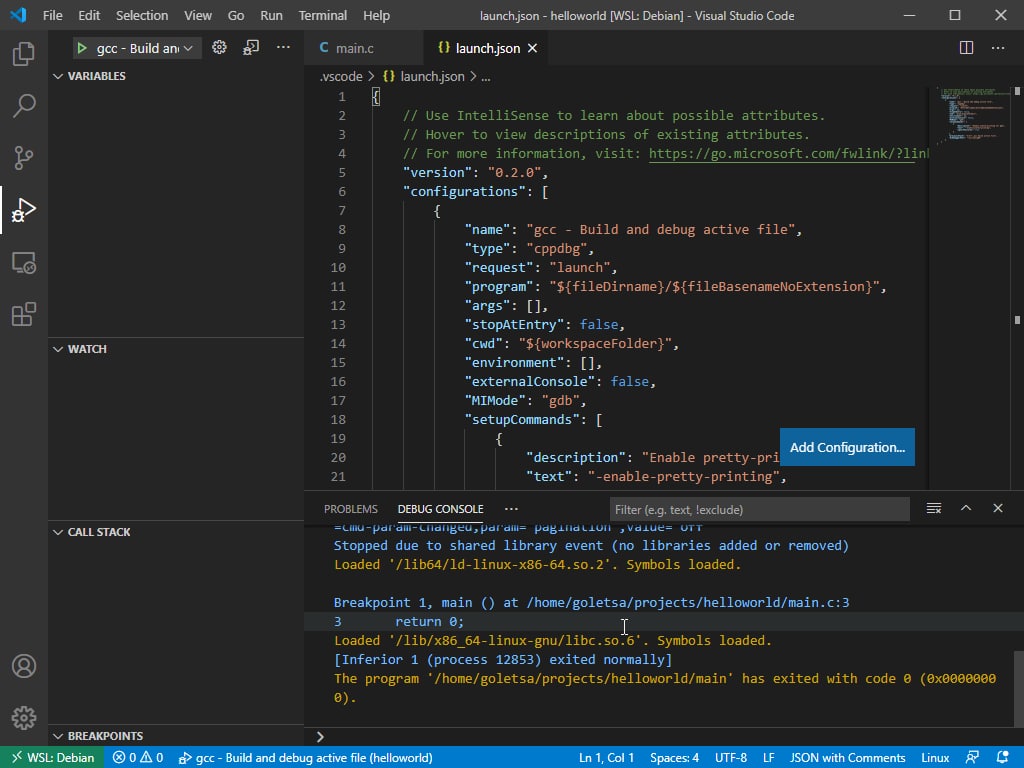
Task: Open the Terminal menu
Action: pos(323,15)
